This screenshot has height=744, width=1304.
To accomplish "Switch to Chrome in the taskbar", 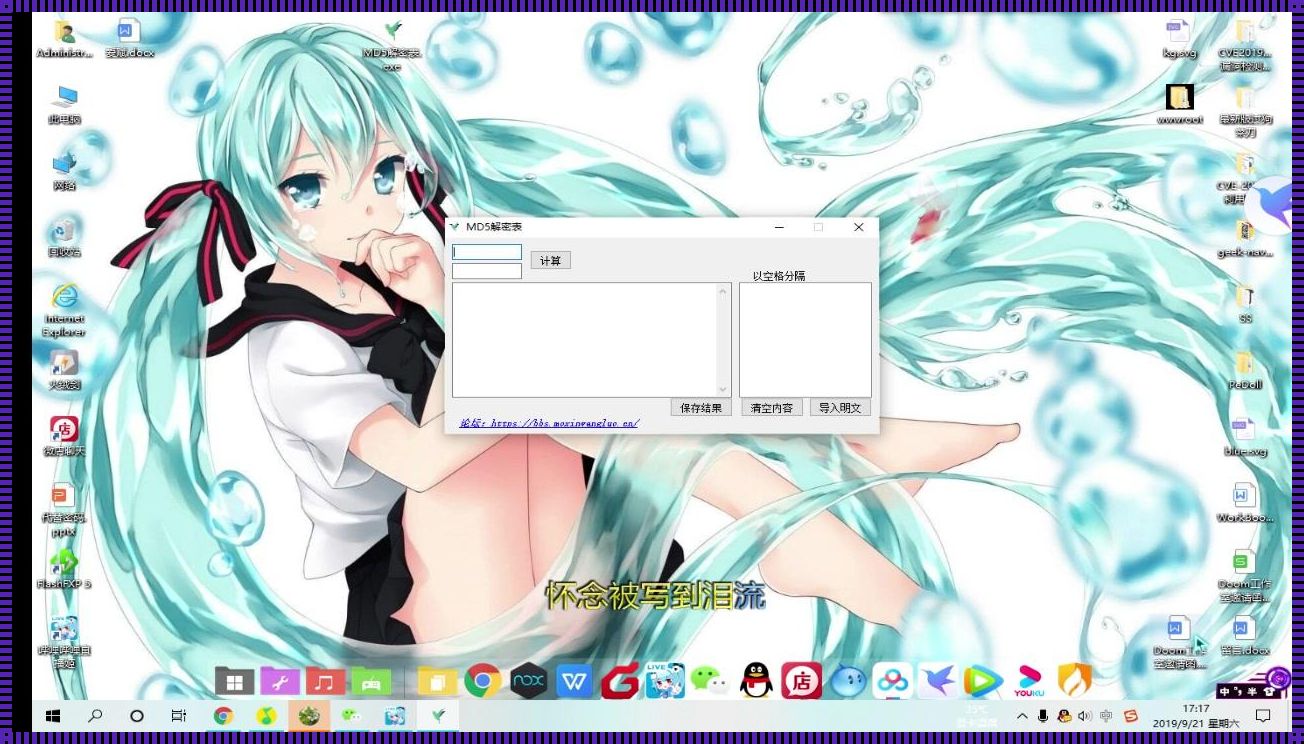I will (x=223, y=716).
